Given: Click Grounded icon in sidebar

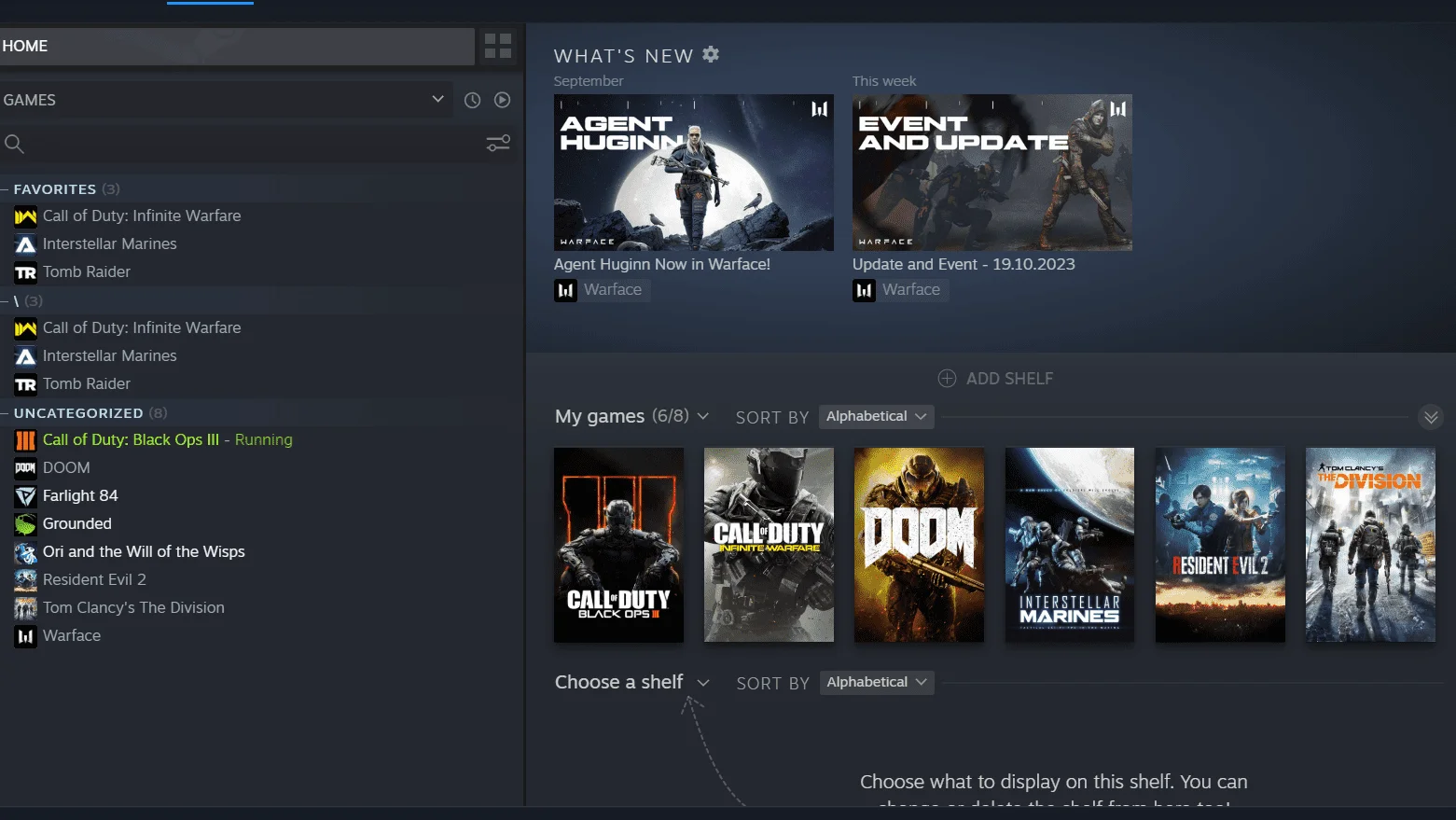Looking at the screenshot, I should 25,524.
